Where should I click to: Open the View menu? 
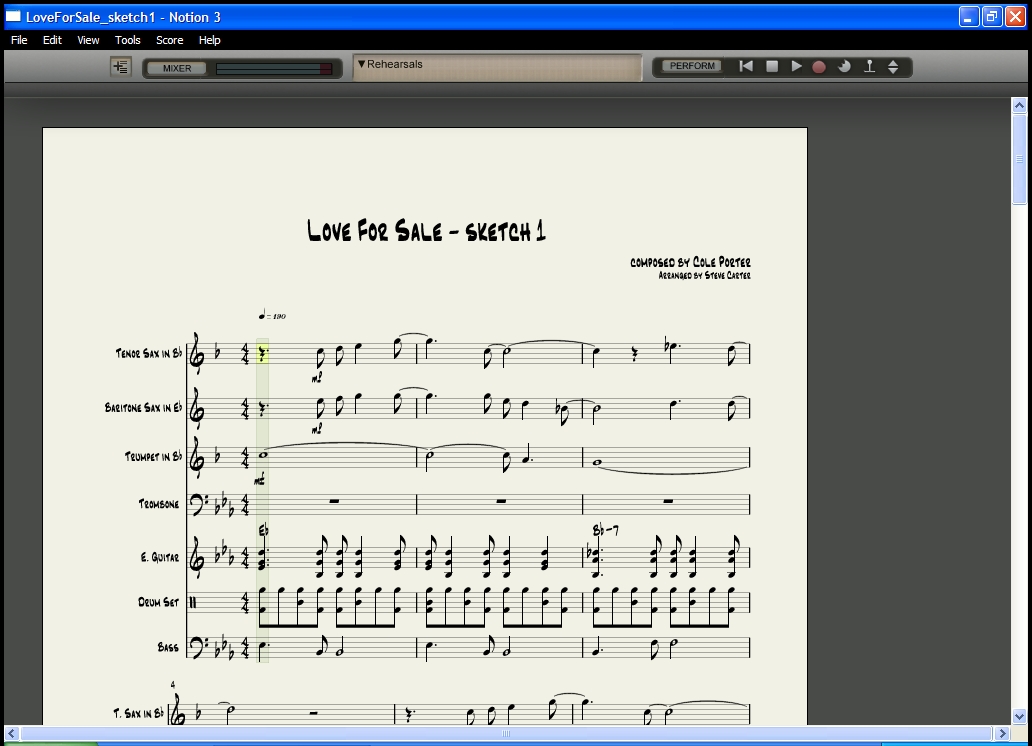88,40
